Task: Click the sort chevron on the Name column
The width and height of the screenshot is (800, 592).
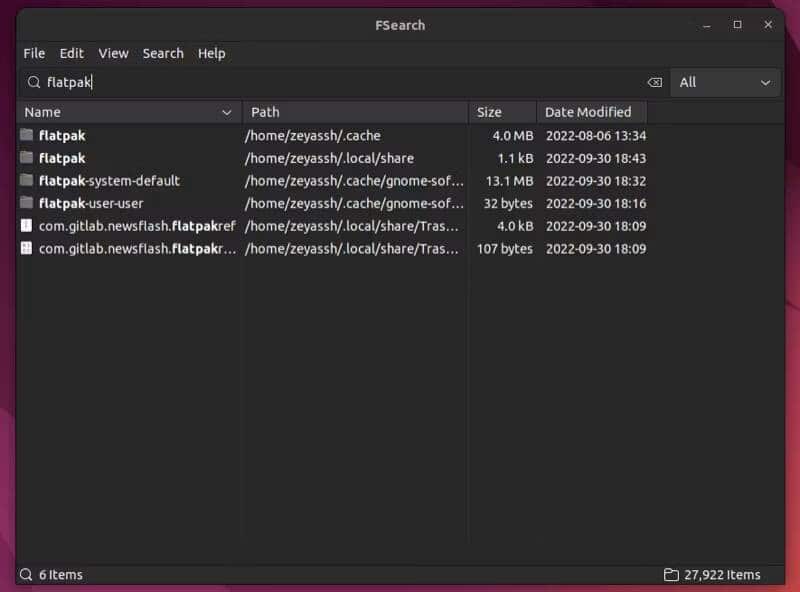Action: (225, 112)
